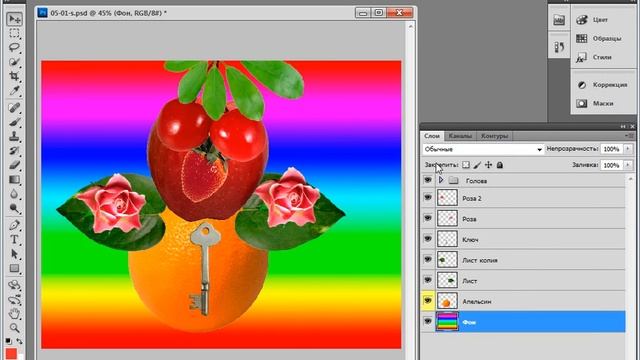Viewport: 640px width, 360px height.
Task: Select the 3D Orbit camera tool
Action: click(x=14, y=300)
